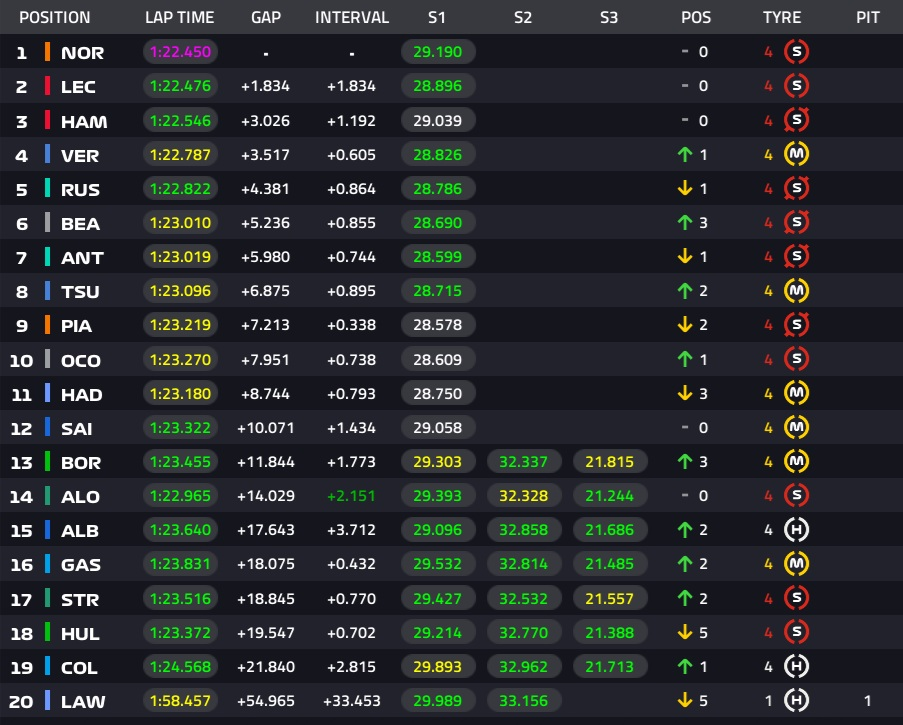
Task: Click the hard tyre icon for LAW
Action: [x=796, y=700]
